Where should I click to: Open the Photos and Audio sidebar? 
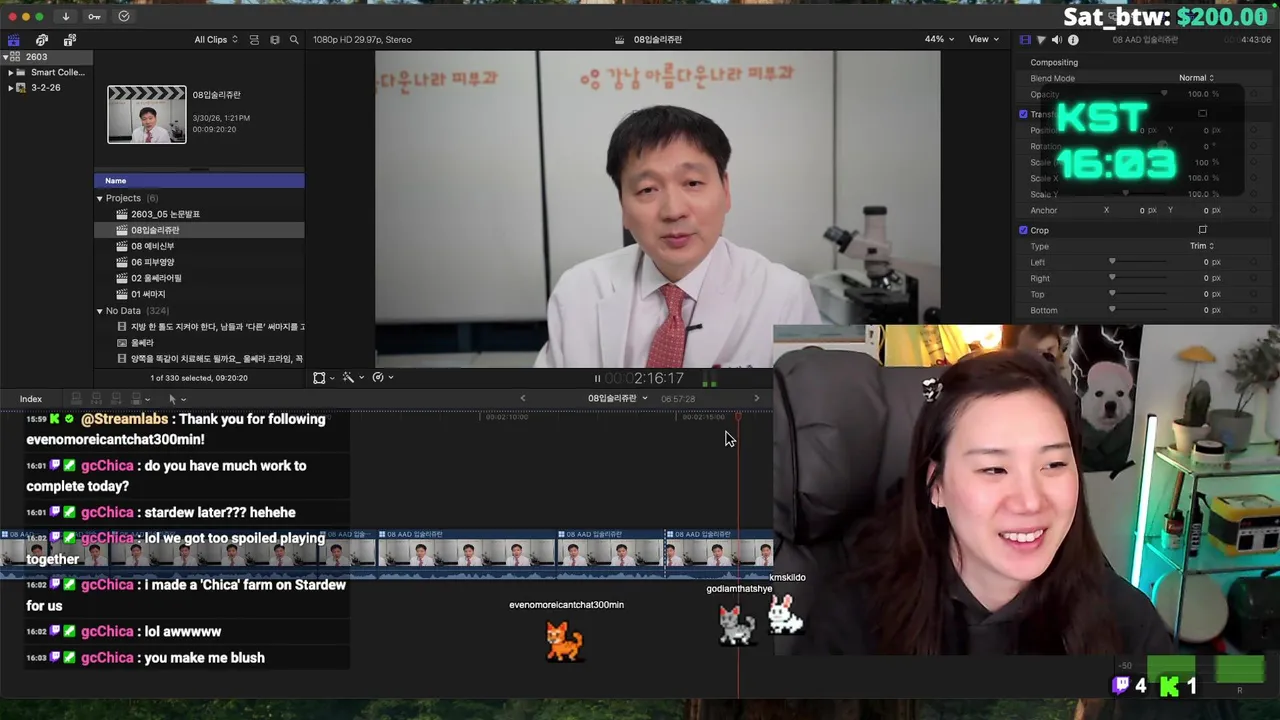[x=42, y=40]
